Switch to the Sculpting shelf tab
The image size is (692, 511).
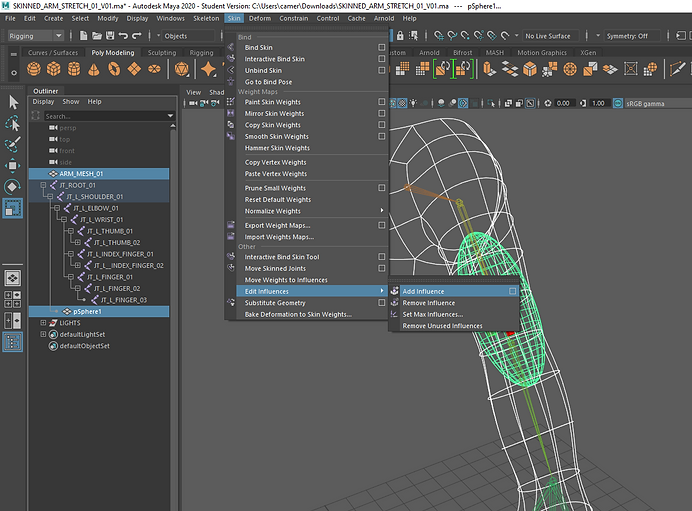click(162, 53)
